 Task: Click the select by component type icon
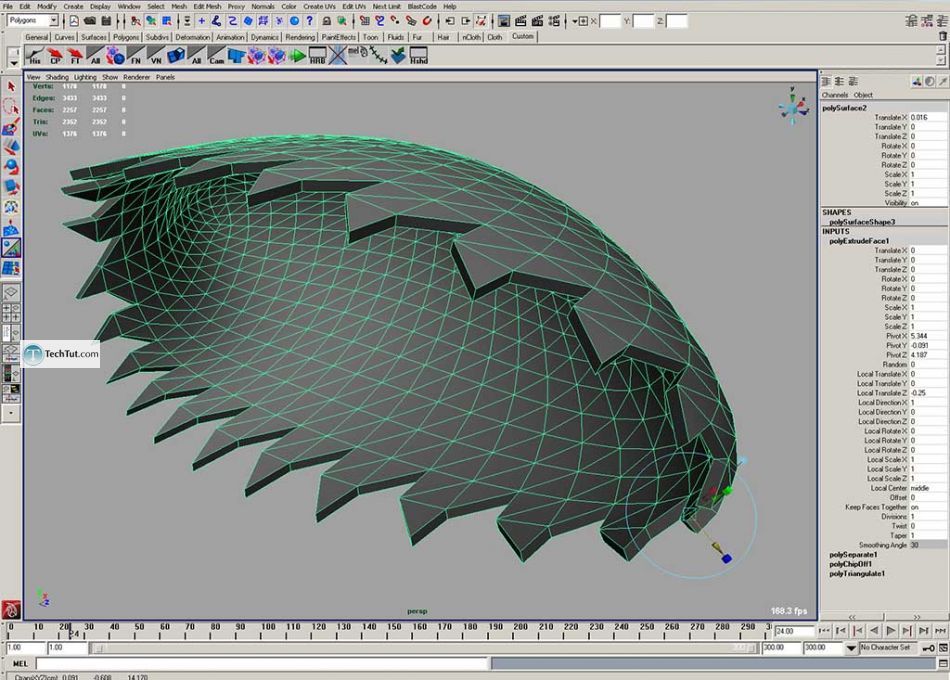click(167, 21)
